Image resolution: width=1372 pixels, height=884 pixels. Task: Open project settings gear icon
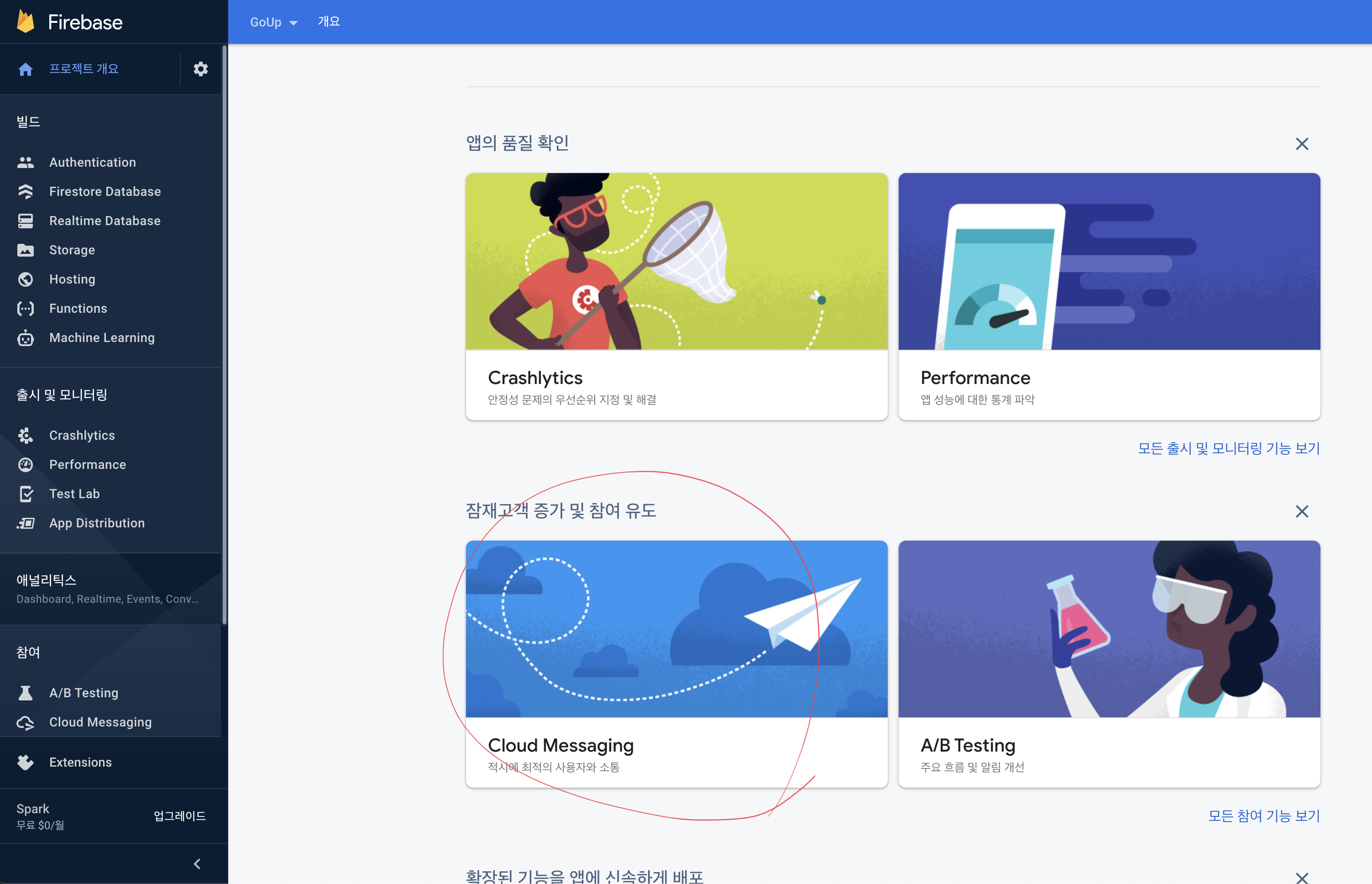tap(200, 69)
